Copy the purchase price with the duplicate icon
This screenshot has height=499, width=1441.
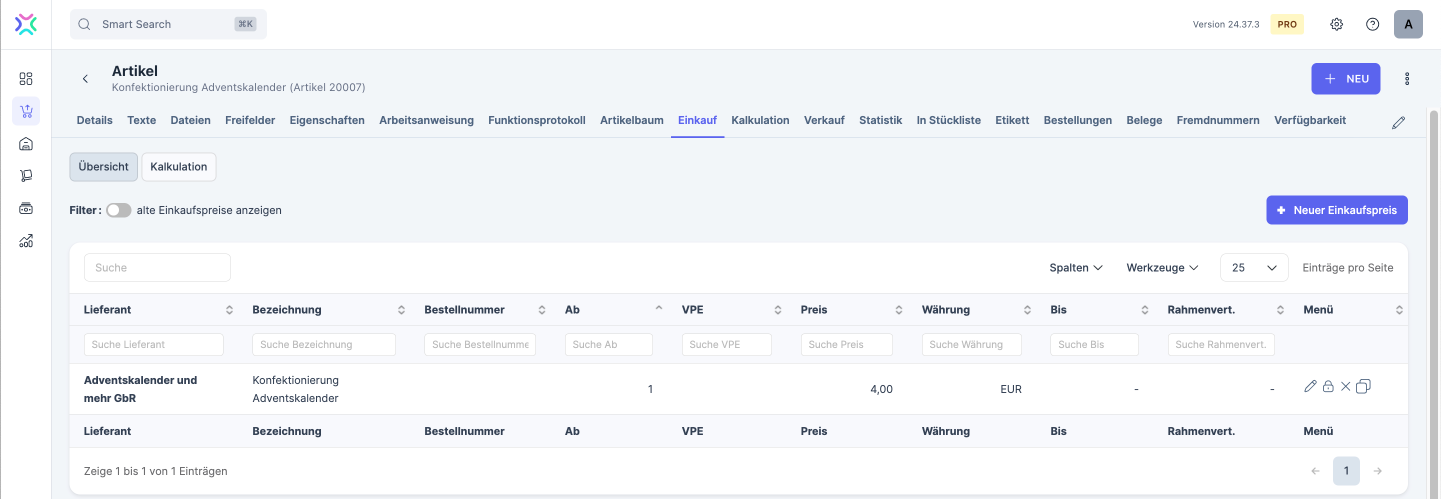pyautogui.click(x=1363, y=387)
